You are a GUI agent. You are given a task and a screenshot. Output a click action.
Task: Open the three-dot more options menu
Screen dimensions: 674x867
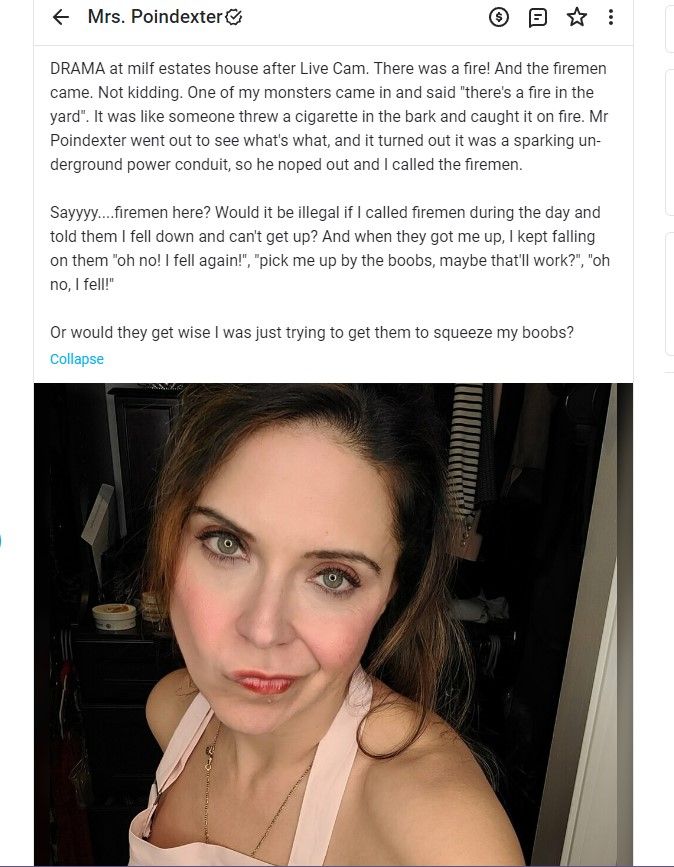[x=610, y=17]
